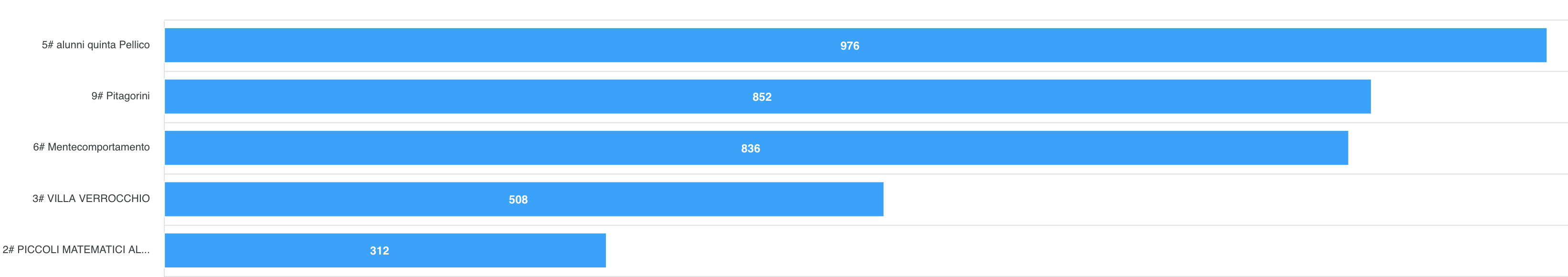Click empty row space right of 312 bar
The height and width of the screenshot is (277, 1568).
[x=1087, y=250]
